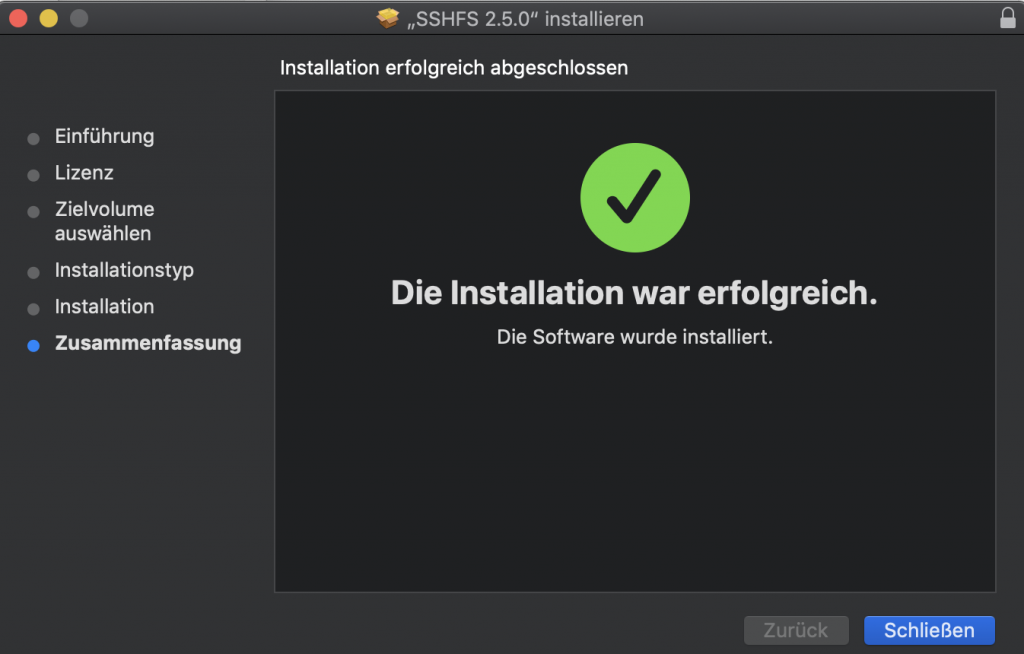Viewport: 1024px width, 654px height.
Task: Select the Zusammenfassung step
Action: coord(148,344)
